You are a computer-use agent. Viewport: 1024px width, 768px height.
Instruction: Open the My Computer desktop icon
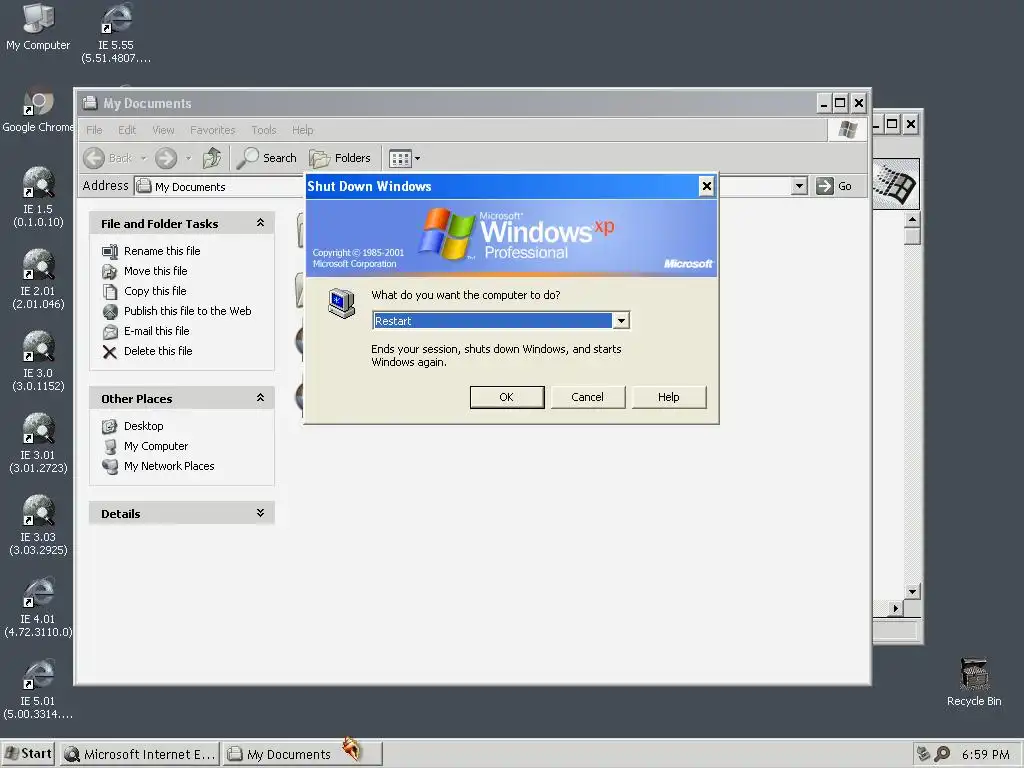click(38, 26)
